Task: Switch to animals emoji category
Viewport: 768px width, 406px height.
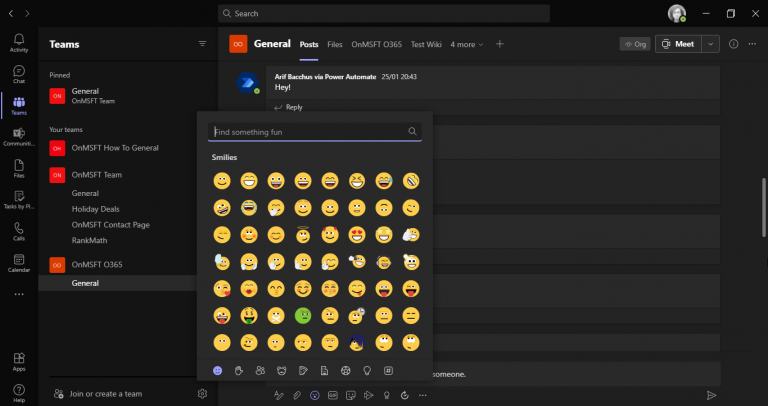Action: pos(282,371)
